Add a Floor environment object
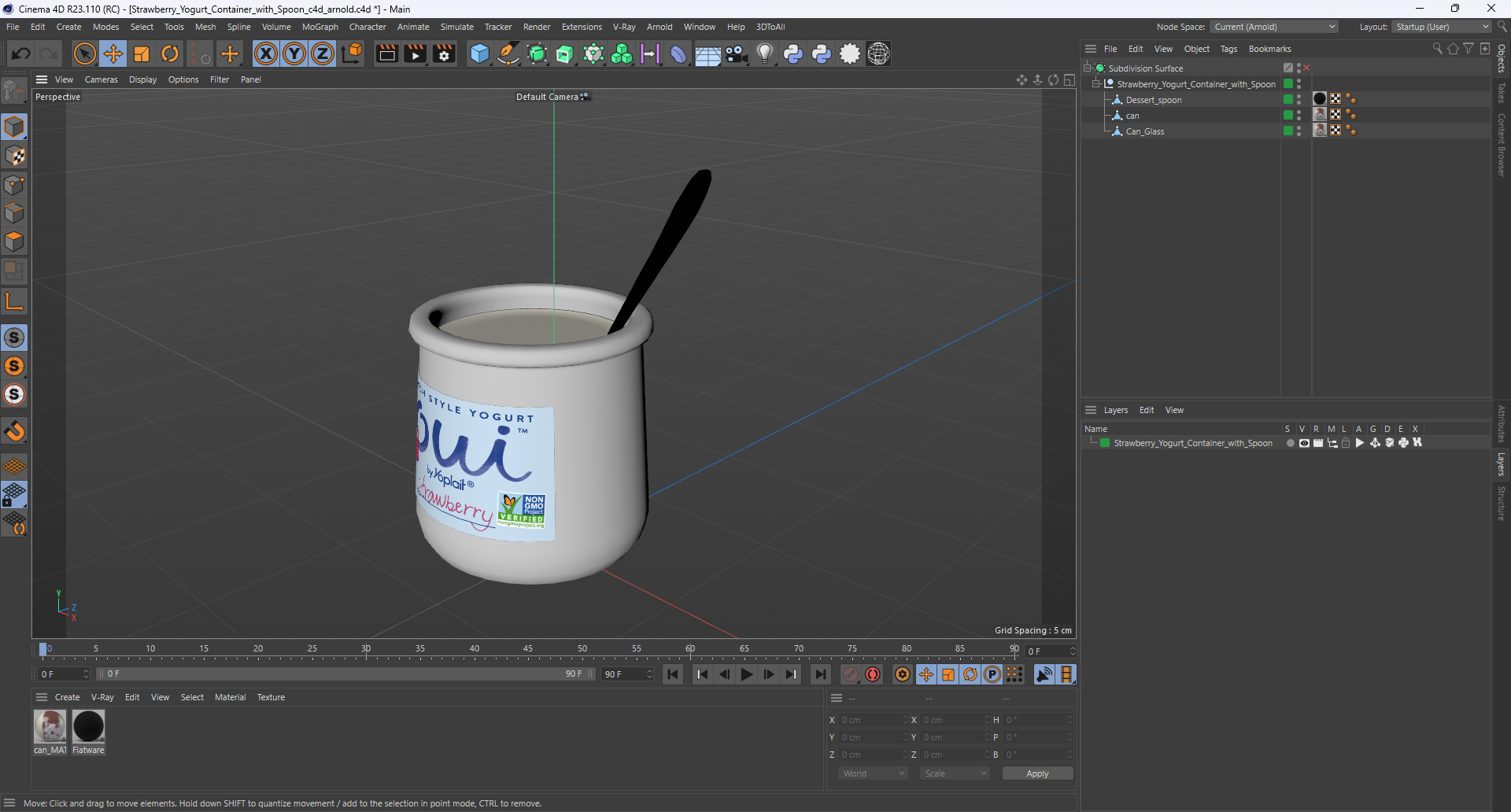 click(x=707, y=54)
